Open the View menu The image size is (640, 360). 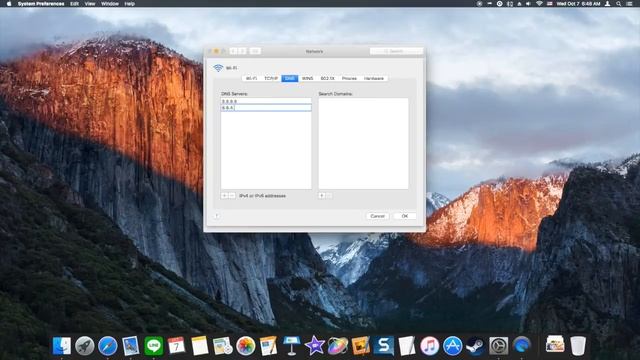(x=90, y=4)
